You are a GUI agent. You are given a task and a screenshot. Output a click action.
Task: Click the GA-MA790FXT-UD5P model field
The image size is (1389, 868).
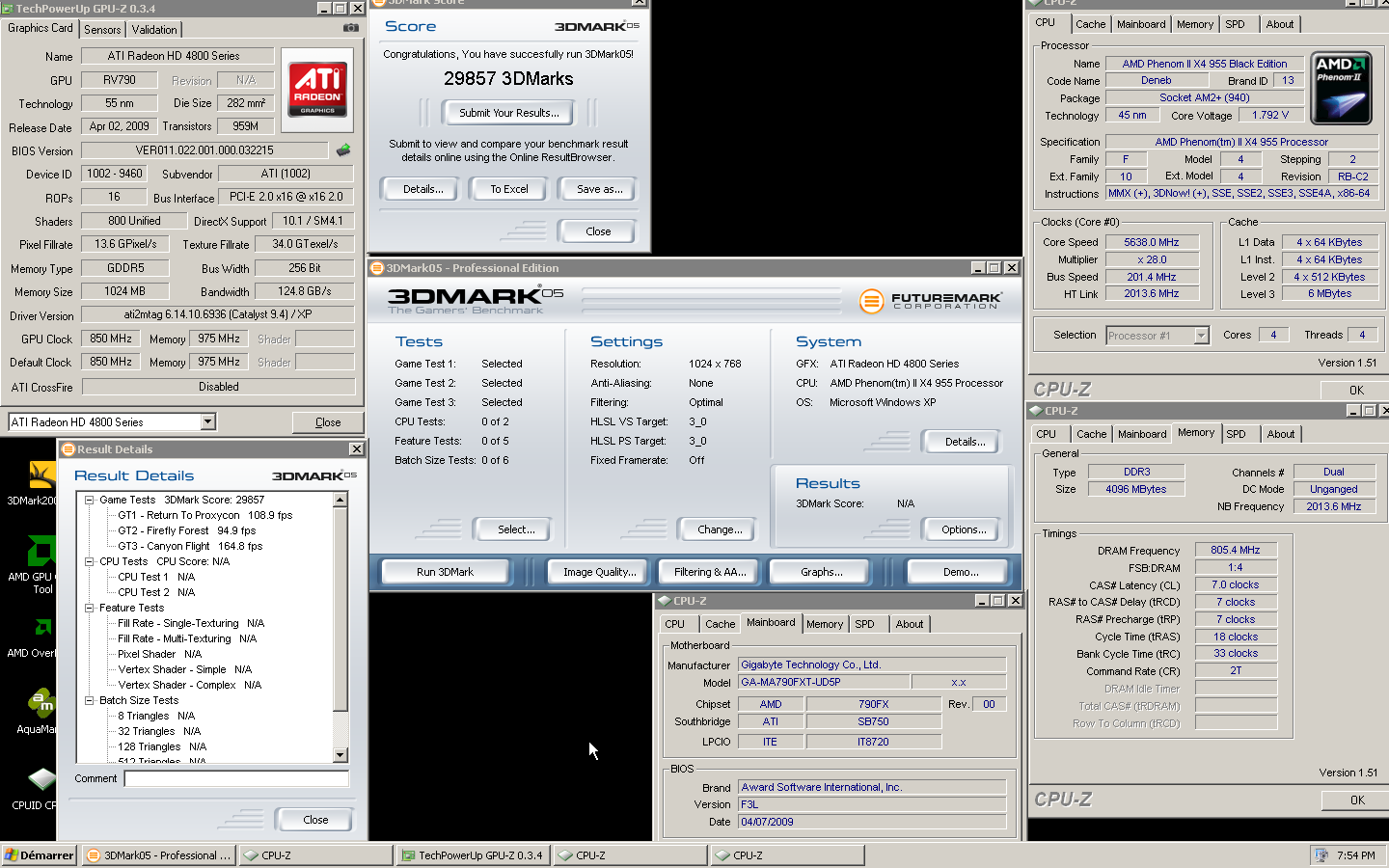pyautogui.click(x=822, y=682)
